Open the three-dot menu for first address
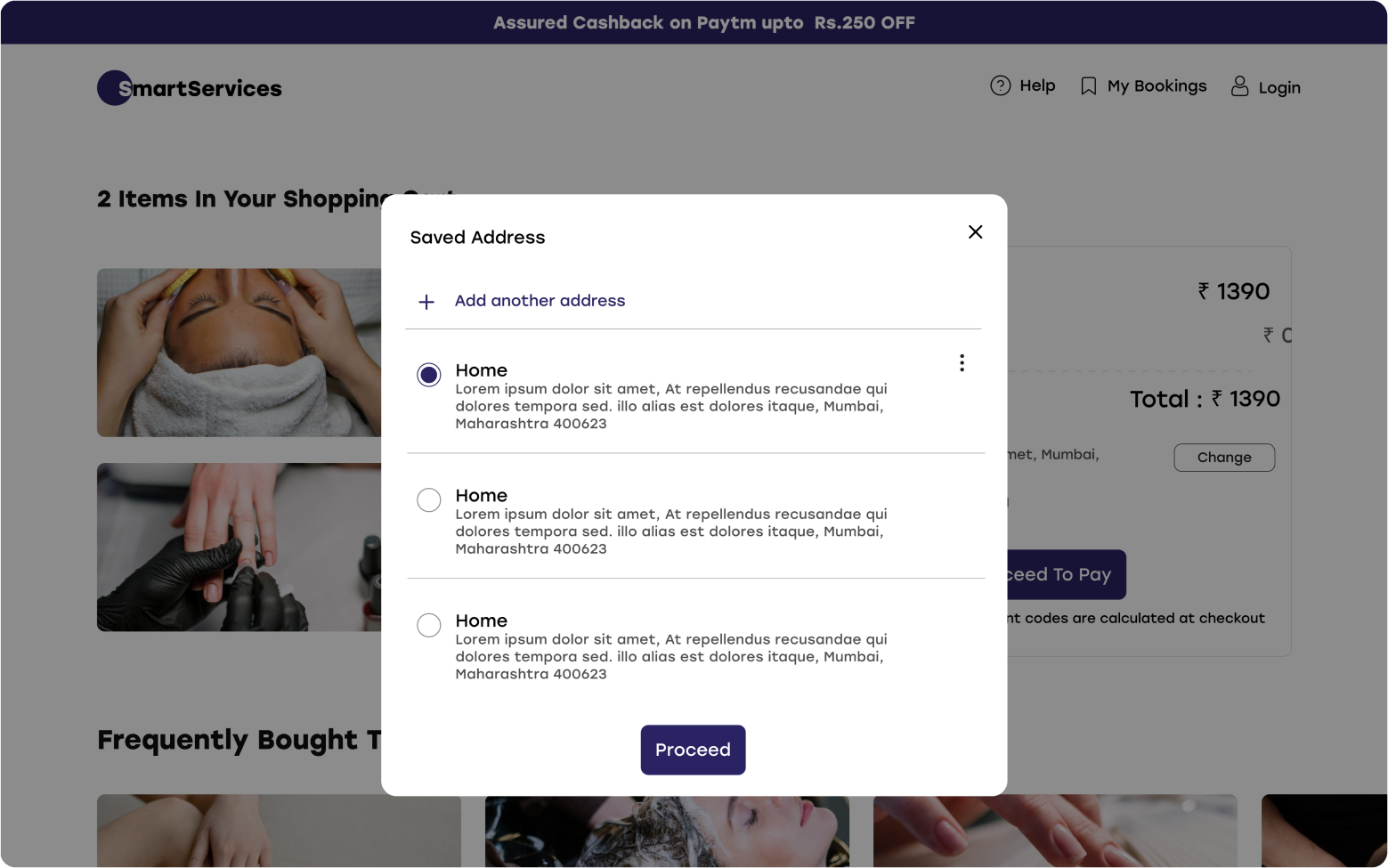Viewport: 1388px width, 868px height. (x=962, y=362)
